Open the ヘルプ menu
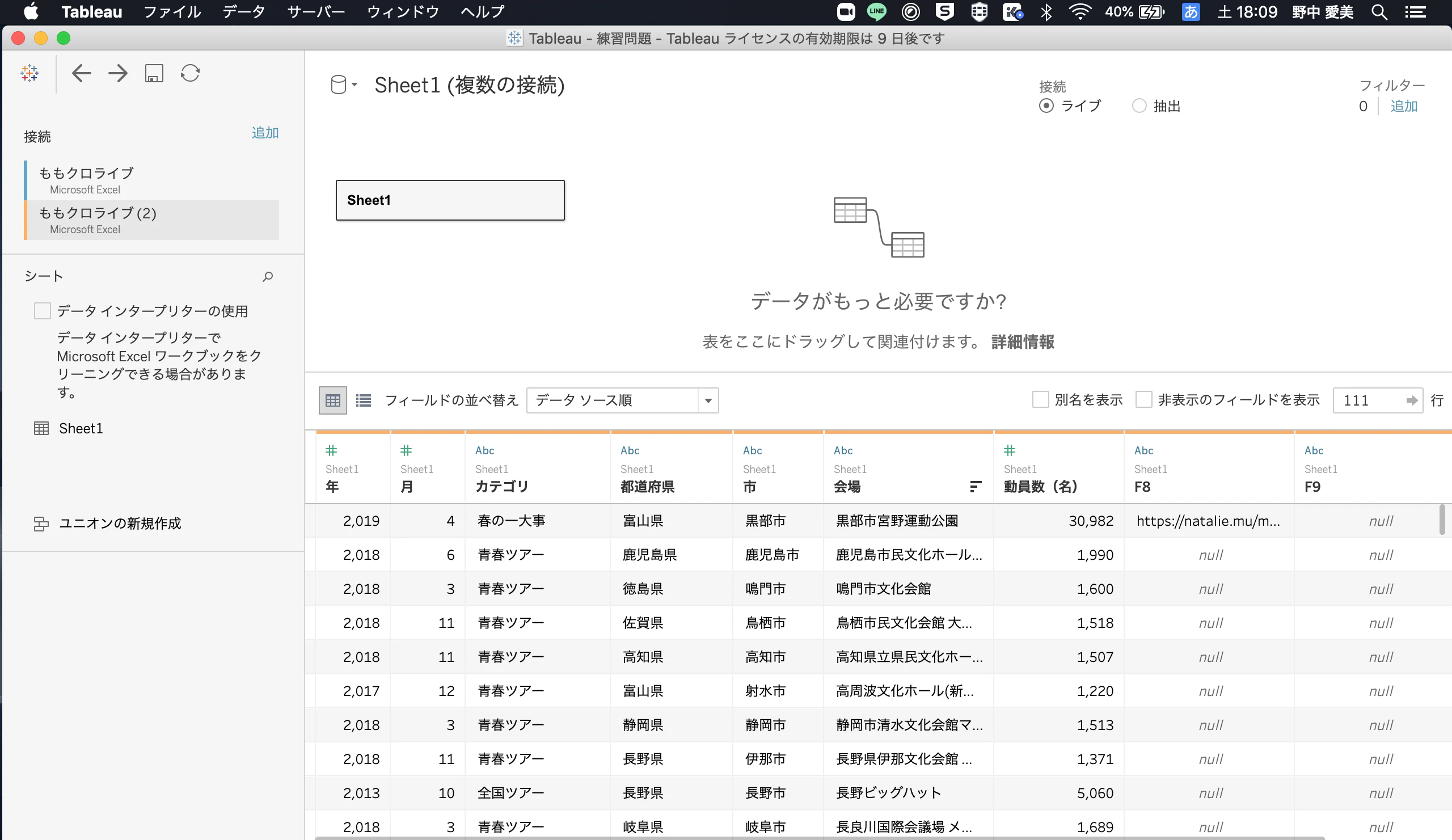Image resolution: width=1452 pixels, height=840 pixels. (482, 11)
